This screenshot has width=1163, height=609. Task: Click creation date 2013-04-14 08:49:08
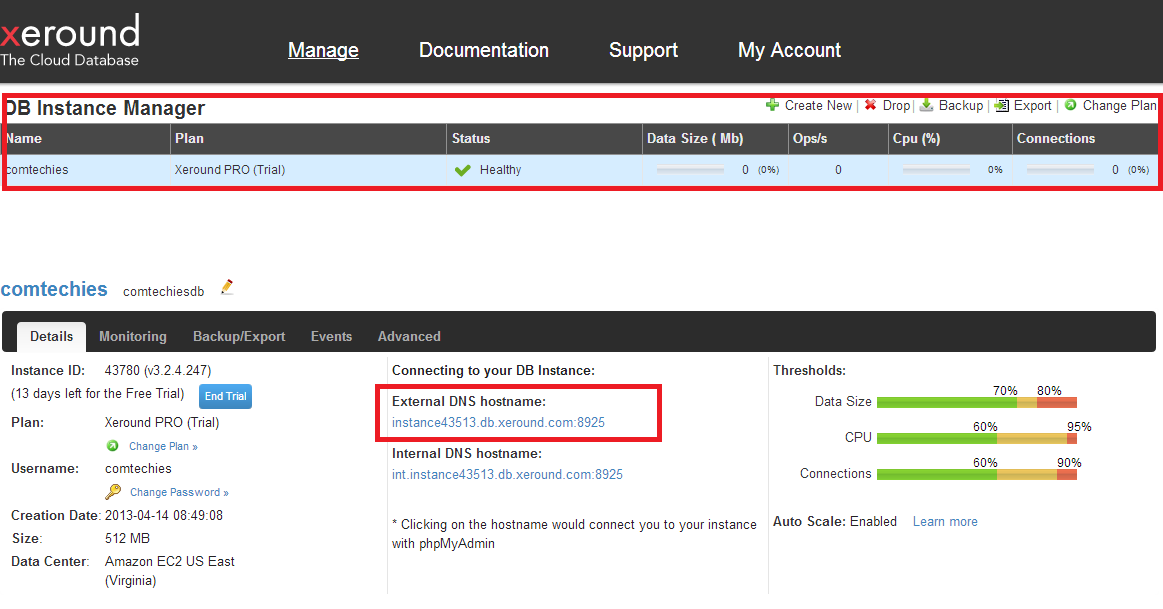164,515
